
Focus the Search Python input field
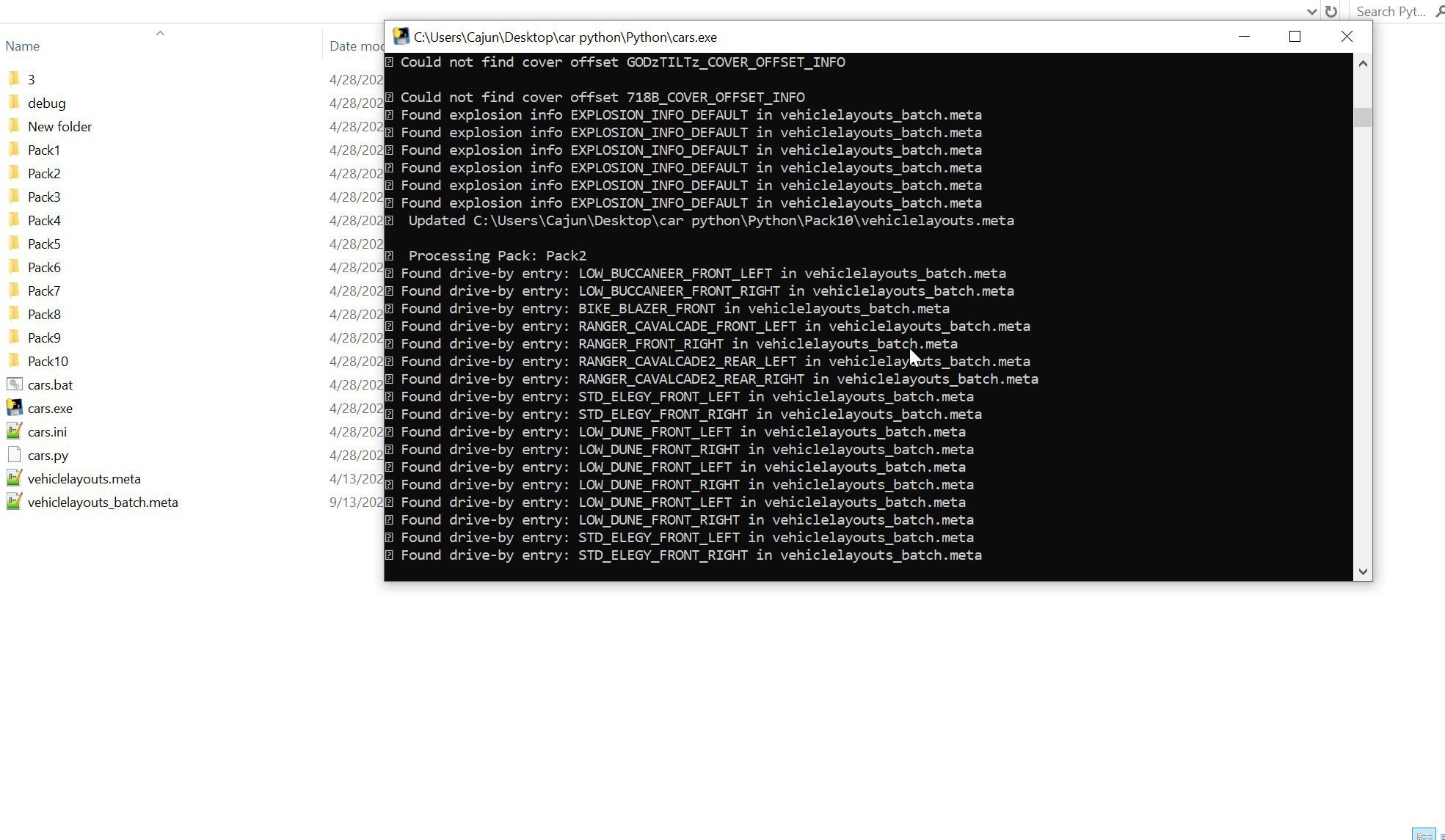click(1391, 11)
